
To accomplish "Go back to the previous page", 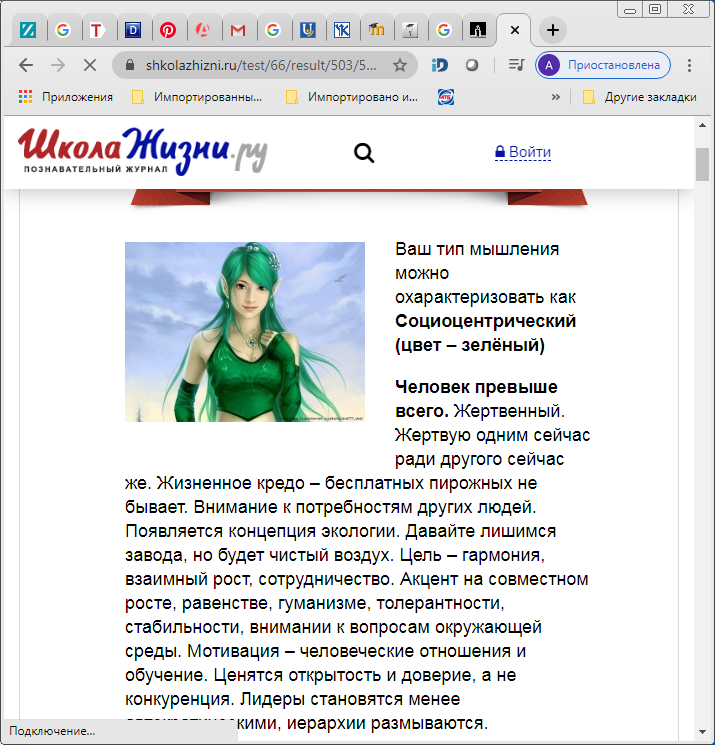I will tap(26, 65).
